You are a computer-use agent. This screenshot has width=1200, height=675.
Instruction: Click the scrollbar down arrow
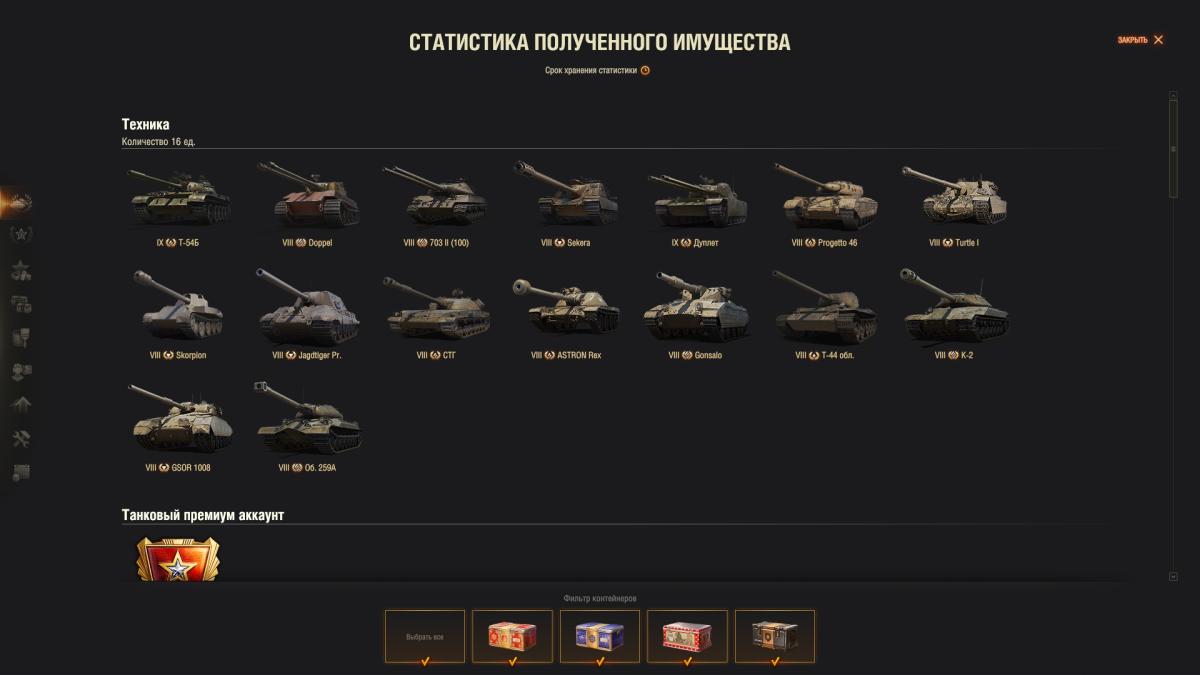coord(1173,577)
